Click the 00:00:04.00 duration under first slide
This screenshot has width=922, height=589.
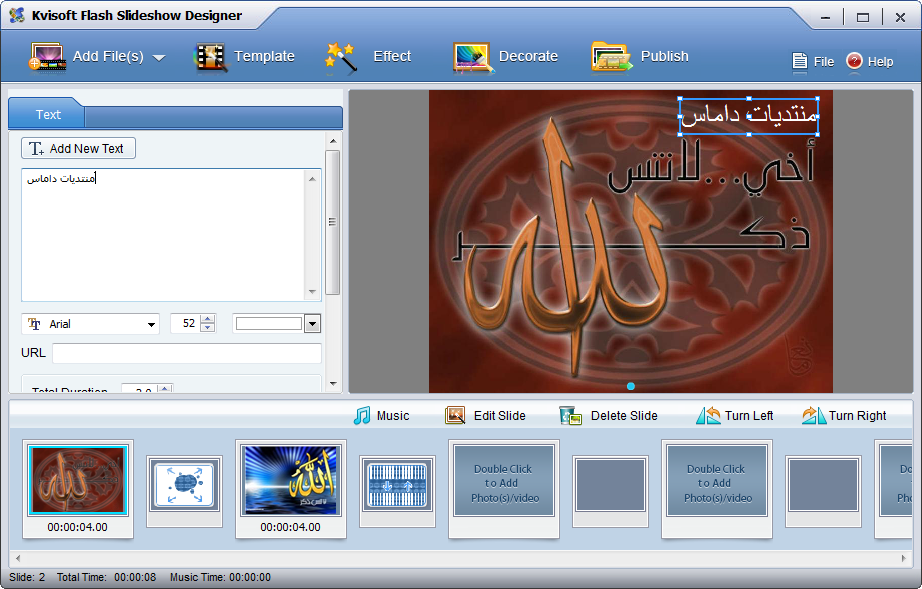click(x=78, y=527)
